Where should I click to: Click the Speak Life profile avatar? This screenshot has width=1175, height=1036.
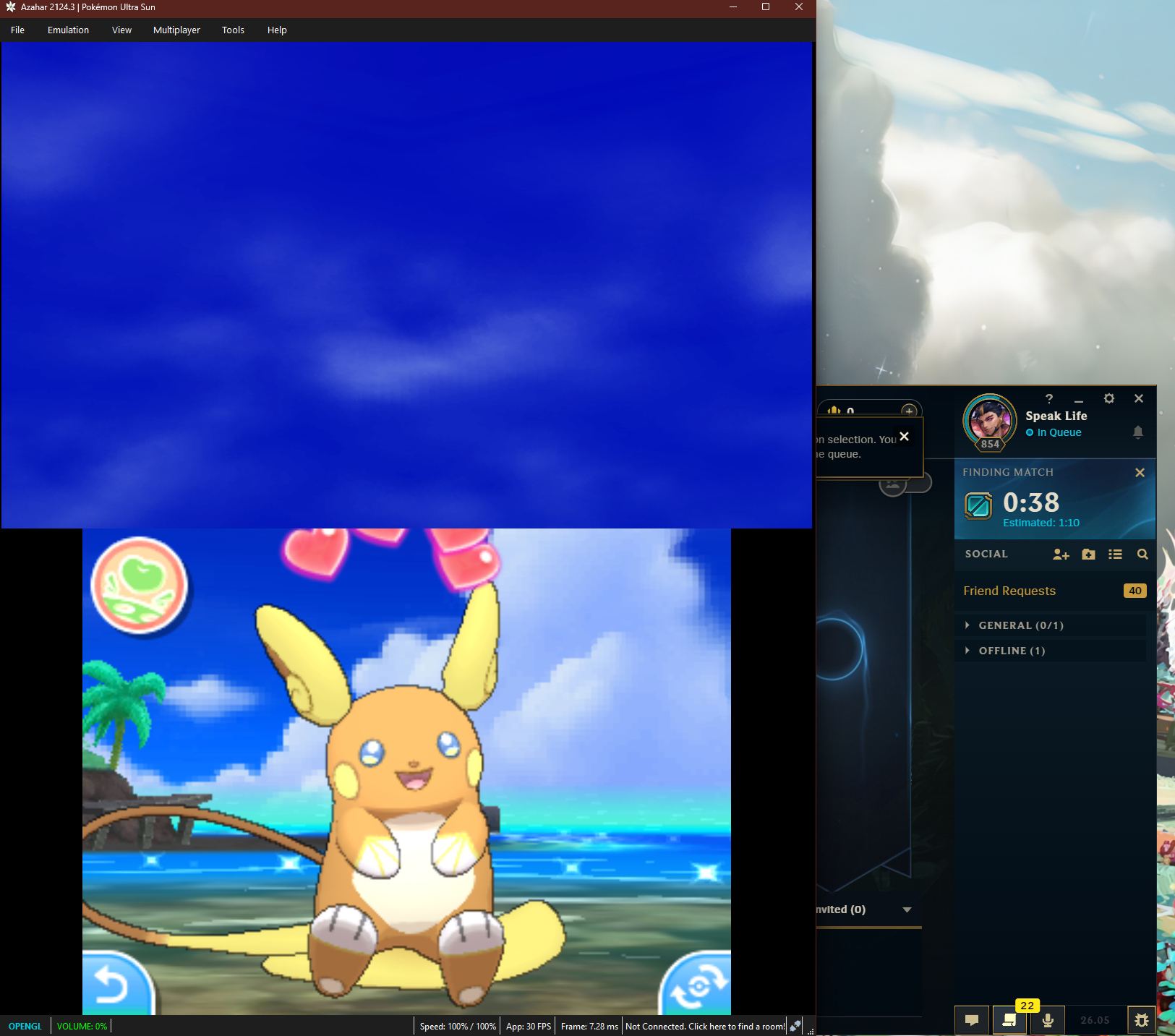coord(990,421)
